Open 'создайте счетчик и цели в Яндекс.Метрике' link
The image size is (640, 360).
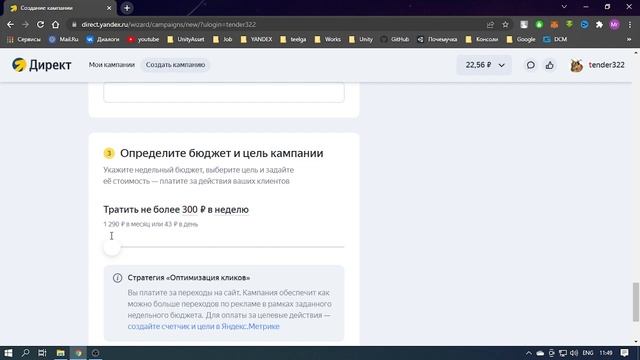[x=203, y=326]
